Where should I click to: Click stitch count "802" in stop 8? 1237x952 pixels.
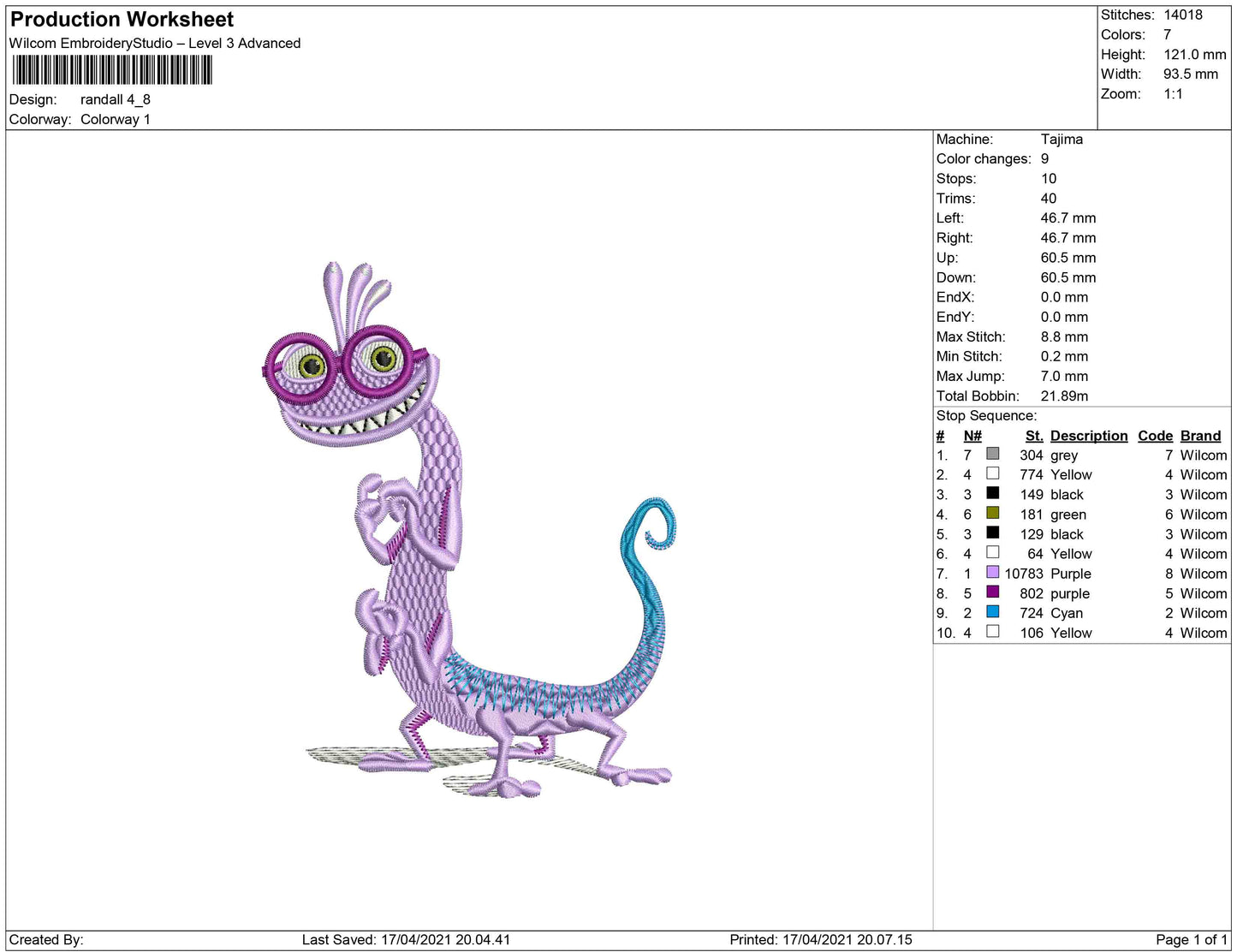click(x=1032, y=592)
